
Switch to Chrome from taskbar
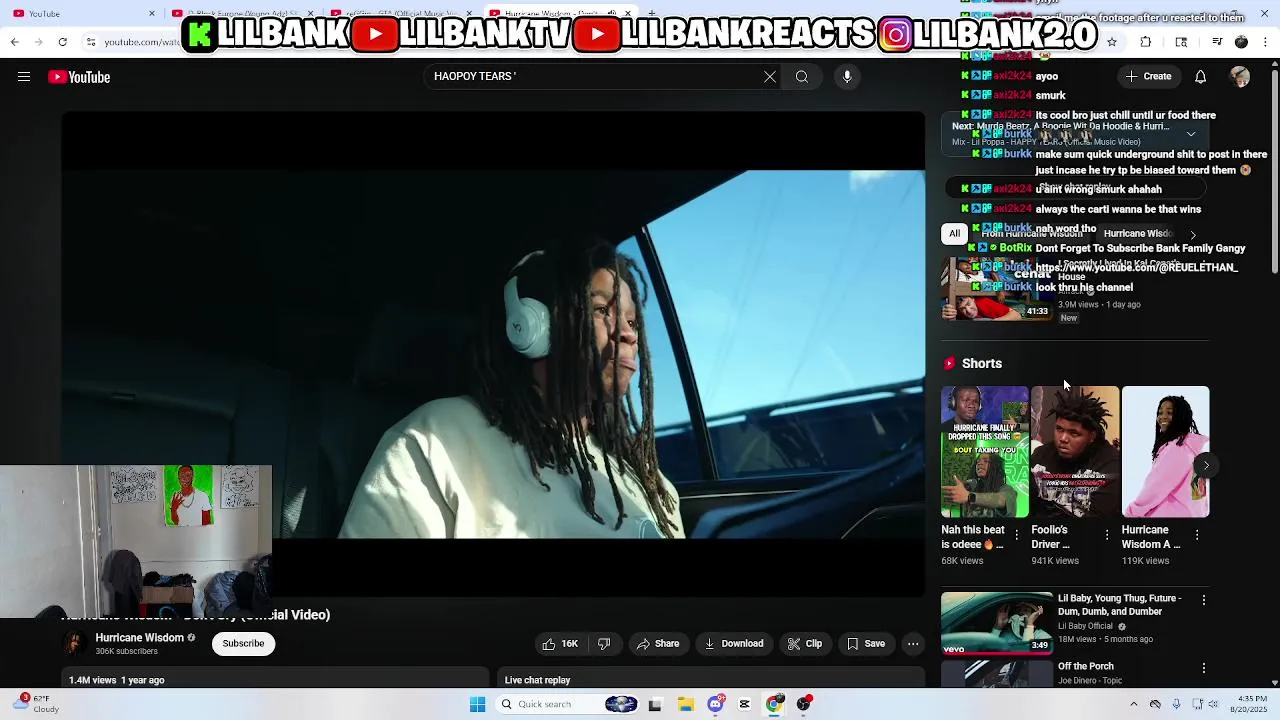773,704
